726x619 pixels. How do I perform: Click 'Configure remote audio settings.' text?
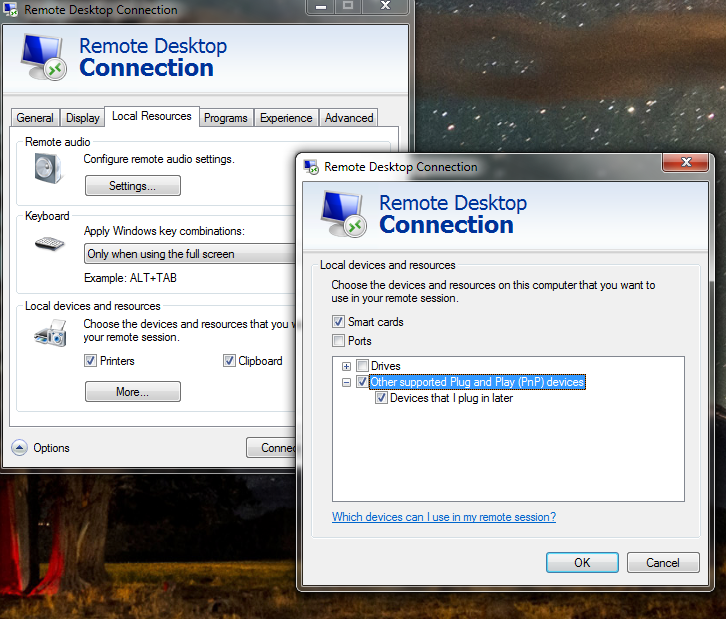pos(159,159)
